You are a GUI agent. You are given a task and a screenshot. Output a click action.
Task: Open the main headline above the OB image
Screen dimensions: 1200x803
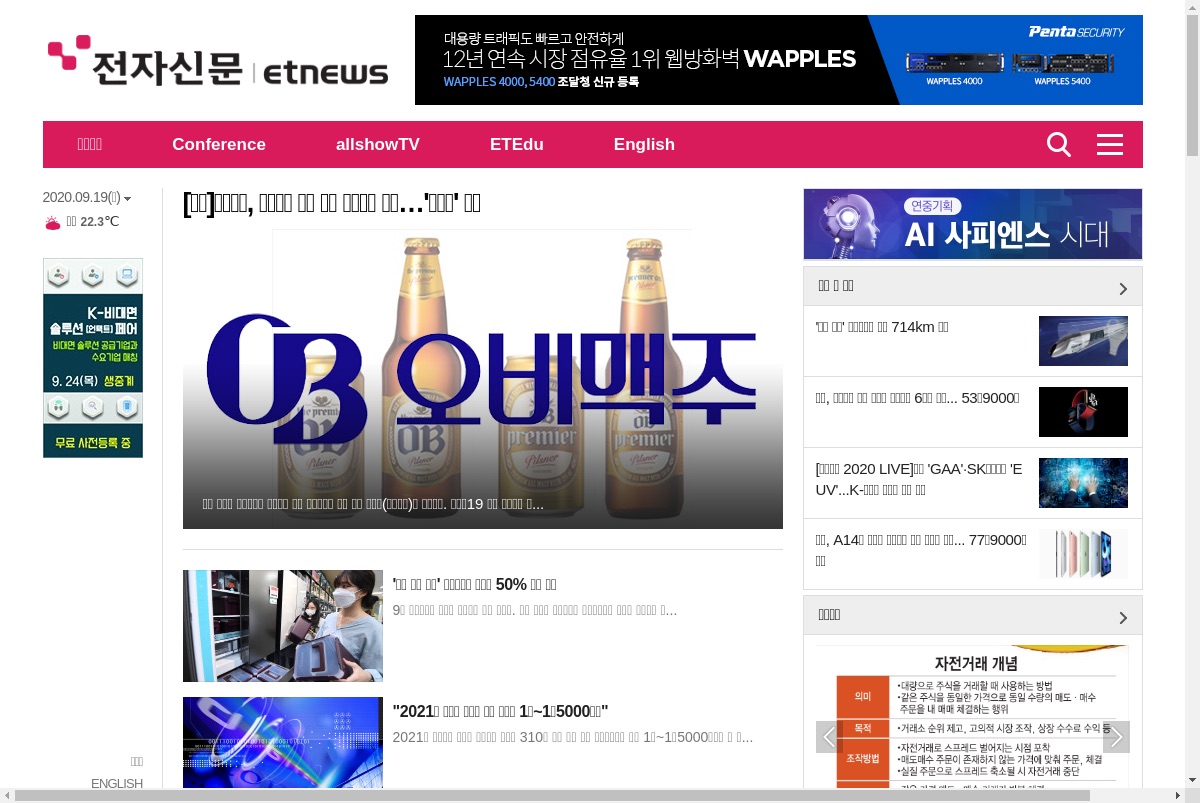point(332,203)
